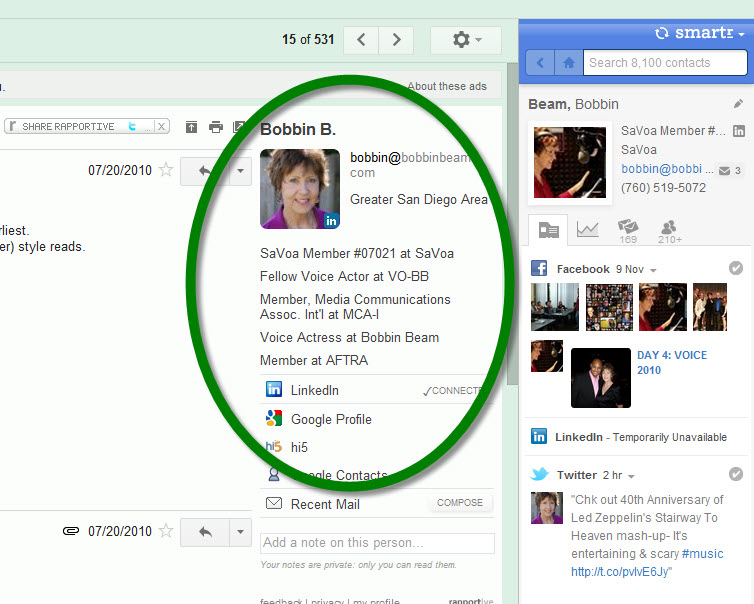Click LinkedIn icon beside SaVoa Member title
The image size is (754, 604).
(739, 131)
